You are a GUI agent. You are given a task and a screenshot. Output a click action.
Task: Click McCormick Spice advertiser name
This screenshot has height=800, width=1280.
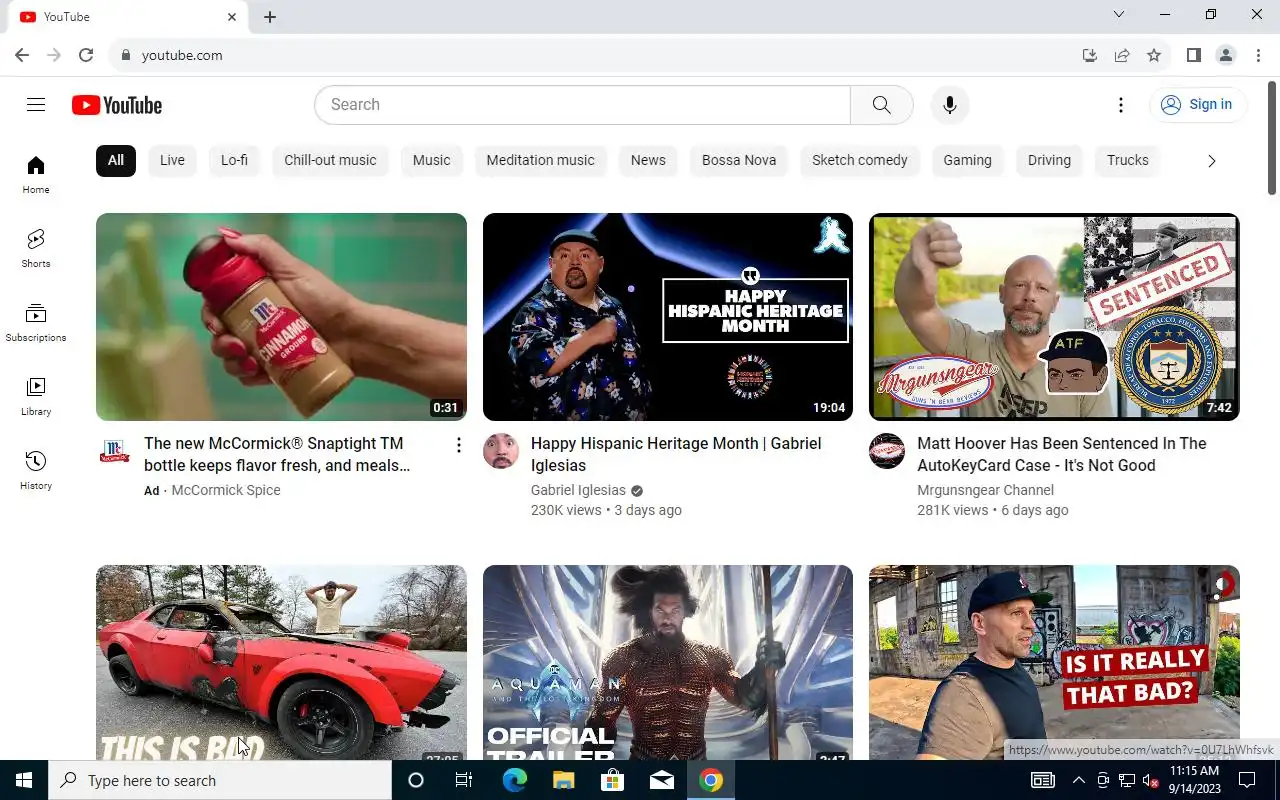[x=226, y=490]
